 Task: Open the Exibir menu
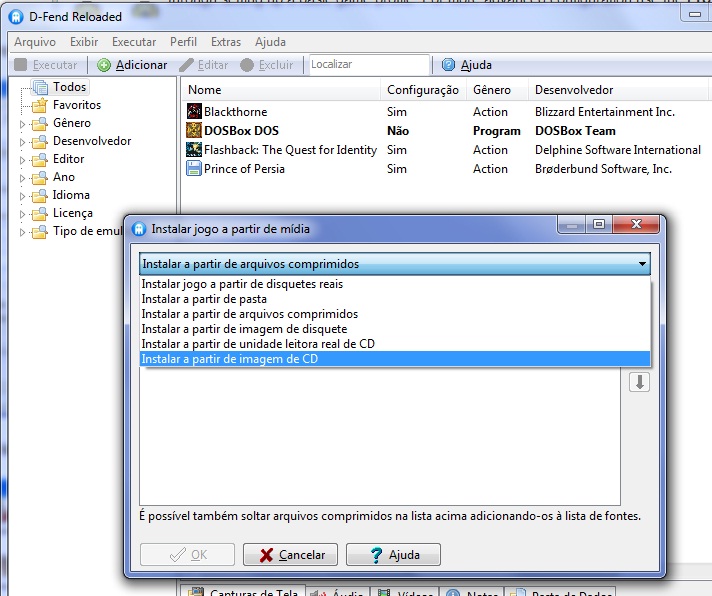[x=84, y=42]
